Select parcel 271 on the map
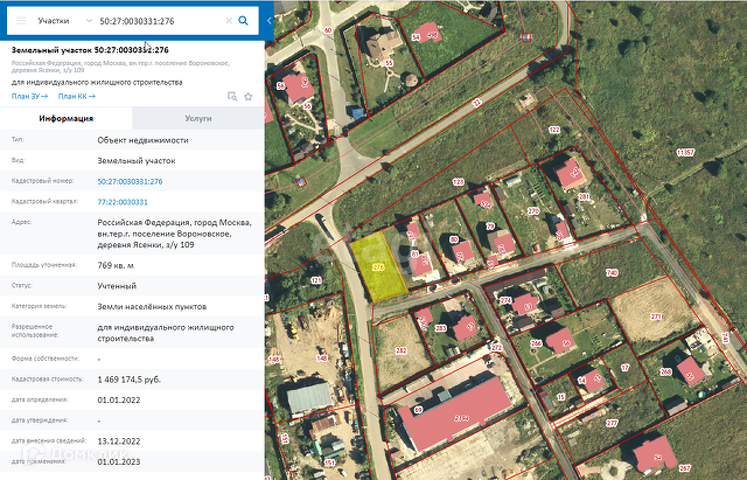Image resolution: width=747 pixels, height=480 pixels. 656,317
